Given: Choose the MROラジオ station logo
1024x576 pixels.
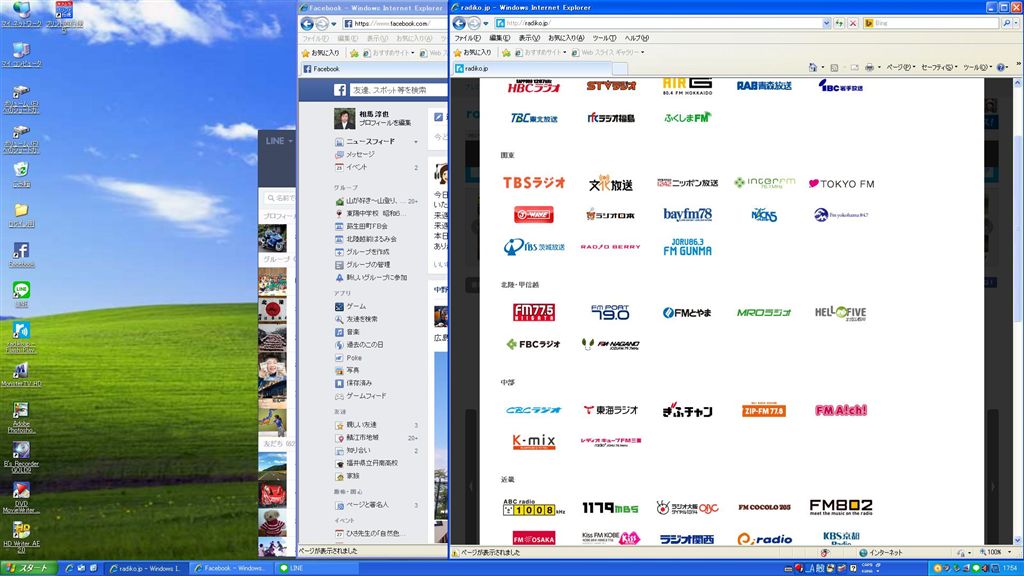Looking at the screenshot, I should 764,313.
